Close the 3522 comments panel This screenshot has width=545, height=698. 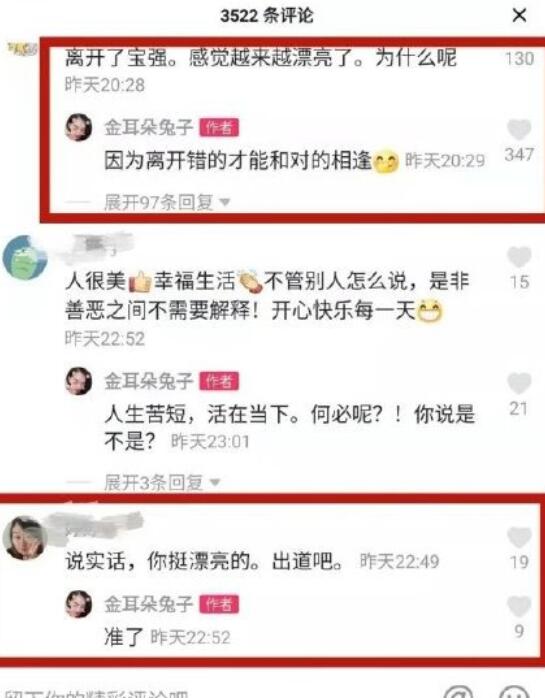pyautogui.click(x=519, y=16)
